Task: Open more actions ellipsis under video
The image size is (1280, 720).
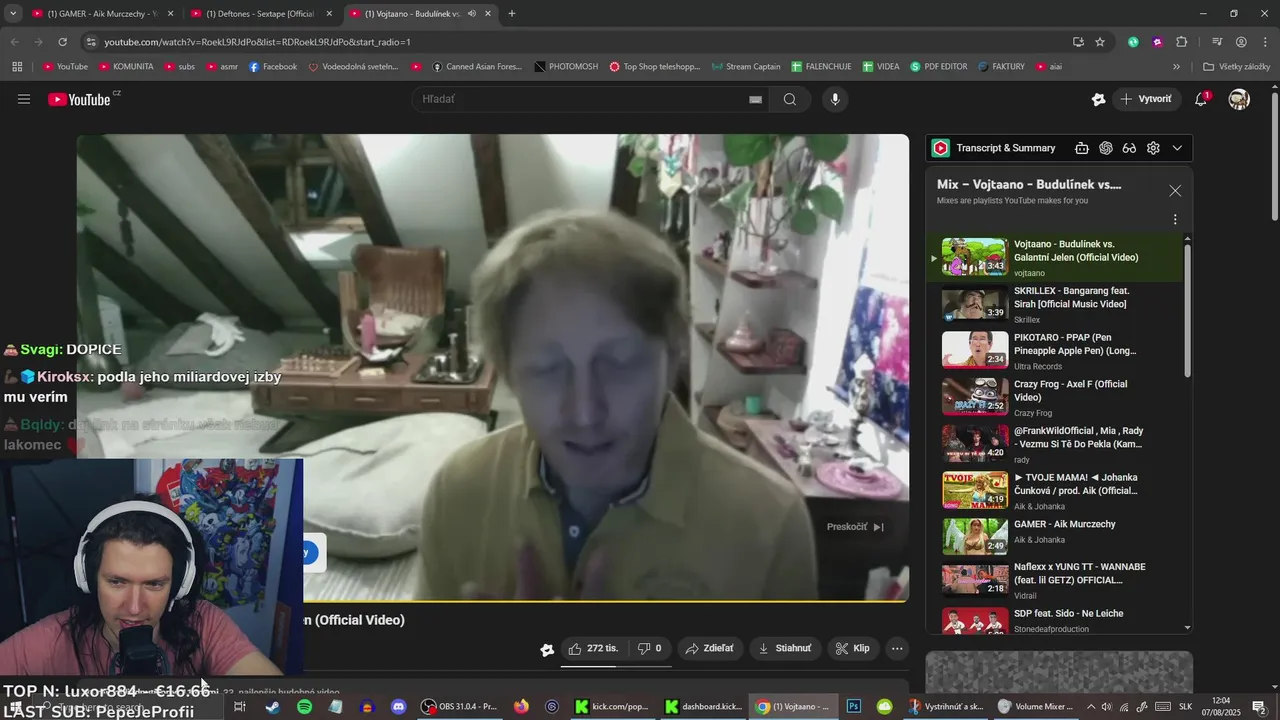Action: pos(897,648)
